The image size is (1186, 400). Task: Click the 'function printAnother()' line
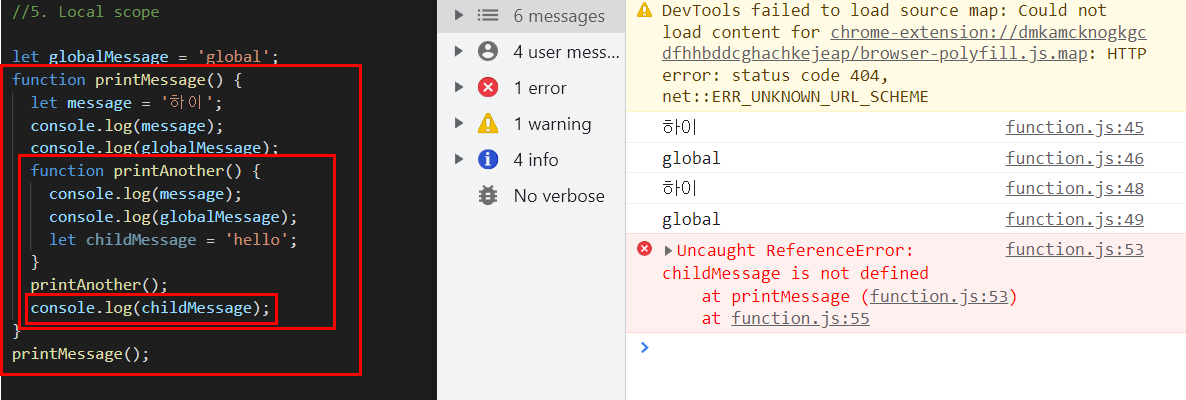point(144,171)
